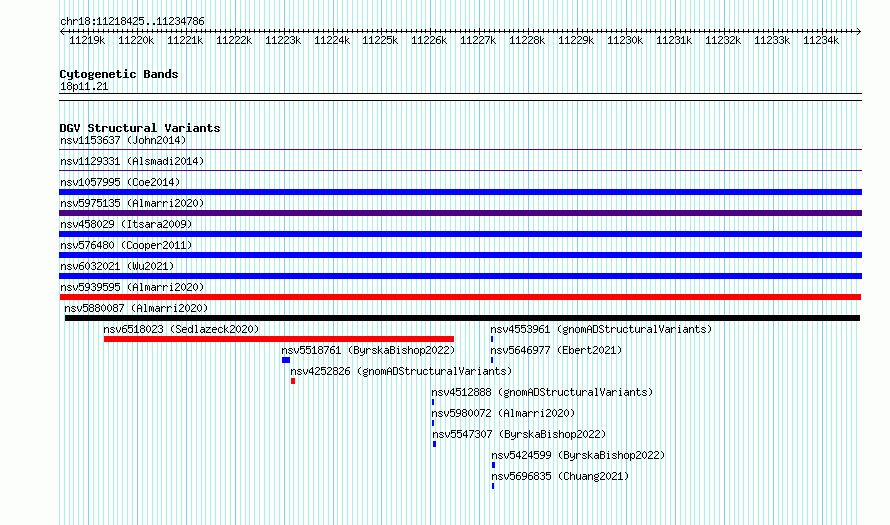Select the nsv6032021 (Wu2021) label
Screen dimensions: 890x525
click(x=117, y=266)
